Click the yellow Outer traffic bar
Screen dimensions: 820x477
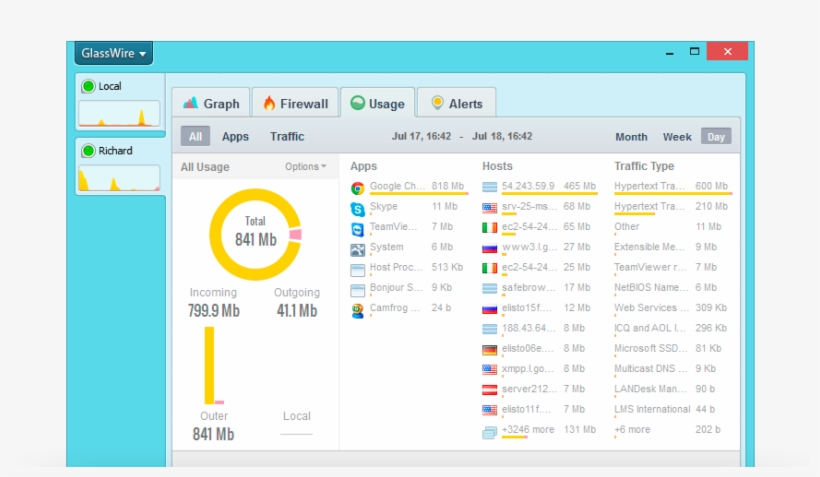pyautogui.click(x=209, y=365)
